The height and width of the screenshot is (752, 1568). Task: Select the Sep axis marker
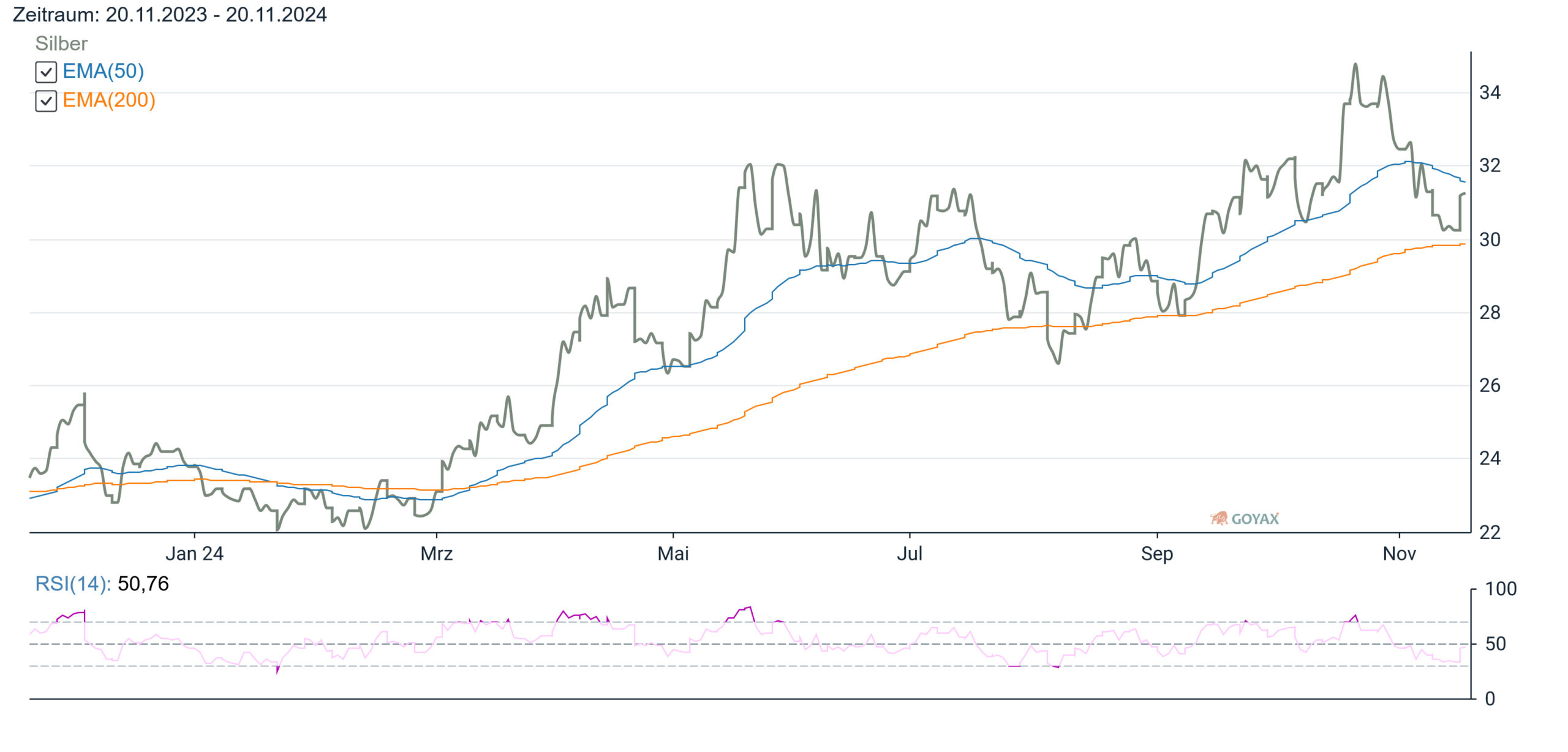[x=1157, y=554]
